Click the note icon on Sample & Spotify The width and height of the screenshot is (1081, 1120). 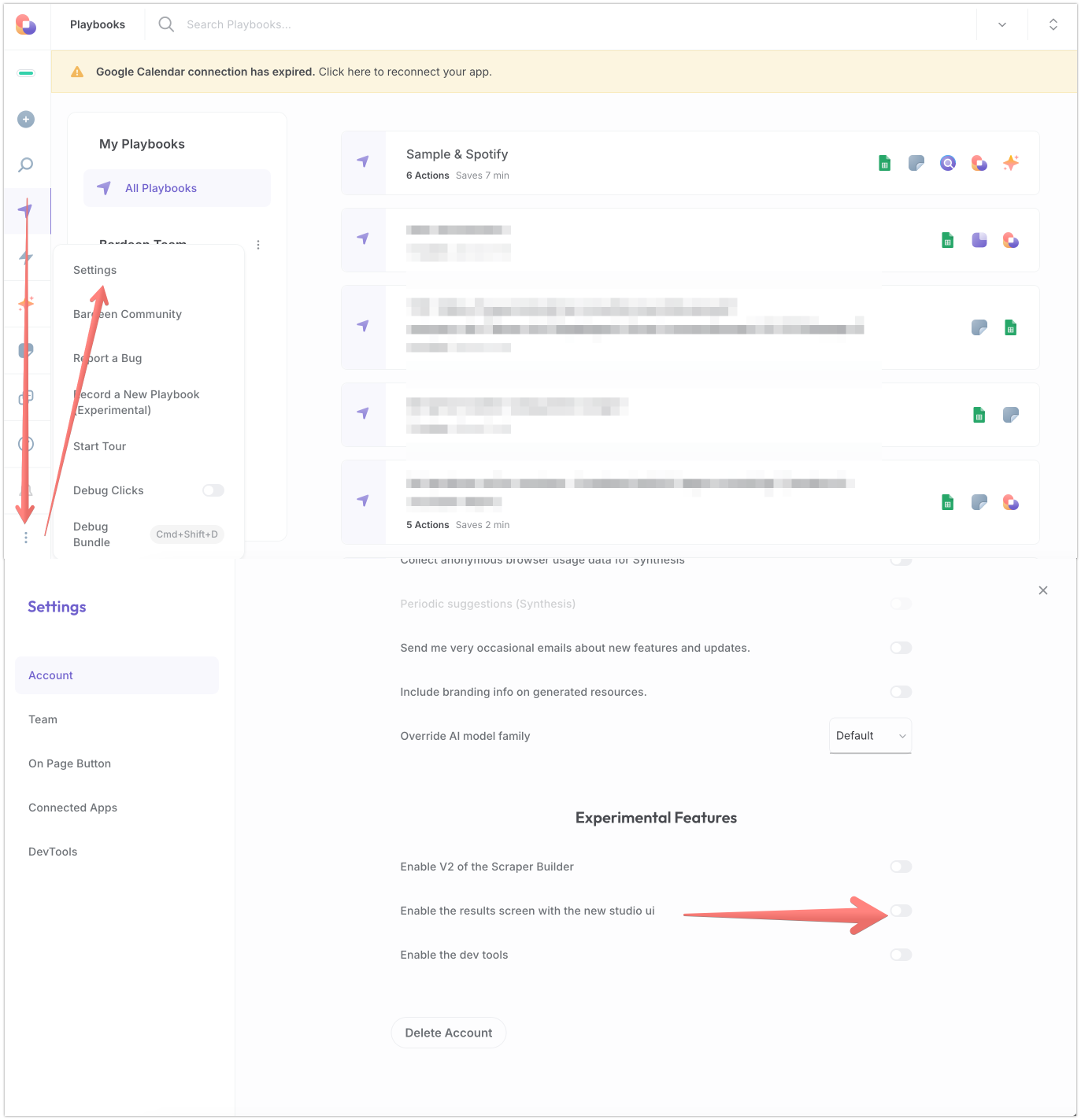(x=916, y=163)
